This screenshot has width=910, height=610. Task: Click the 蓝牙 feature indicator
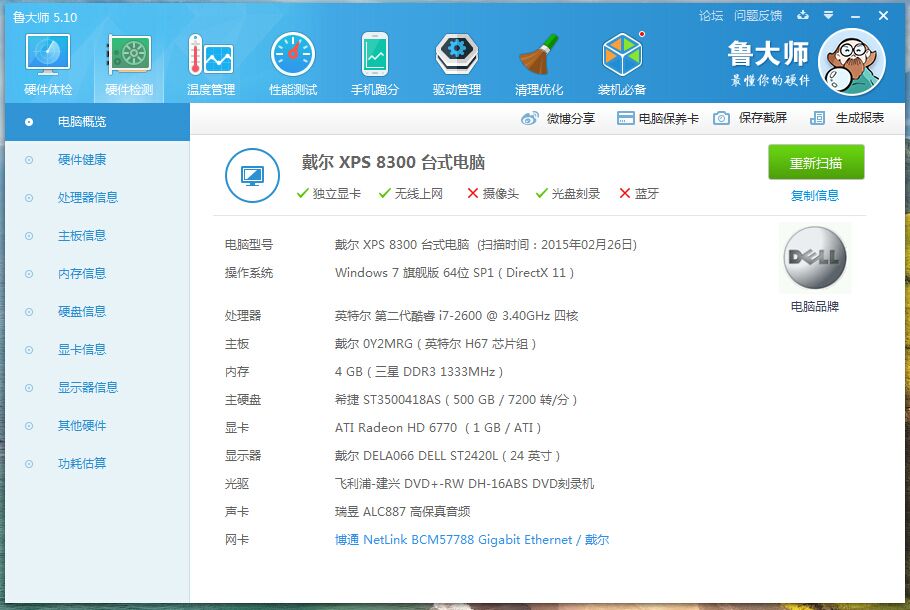click(639, 194)
